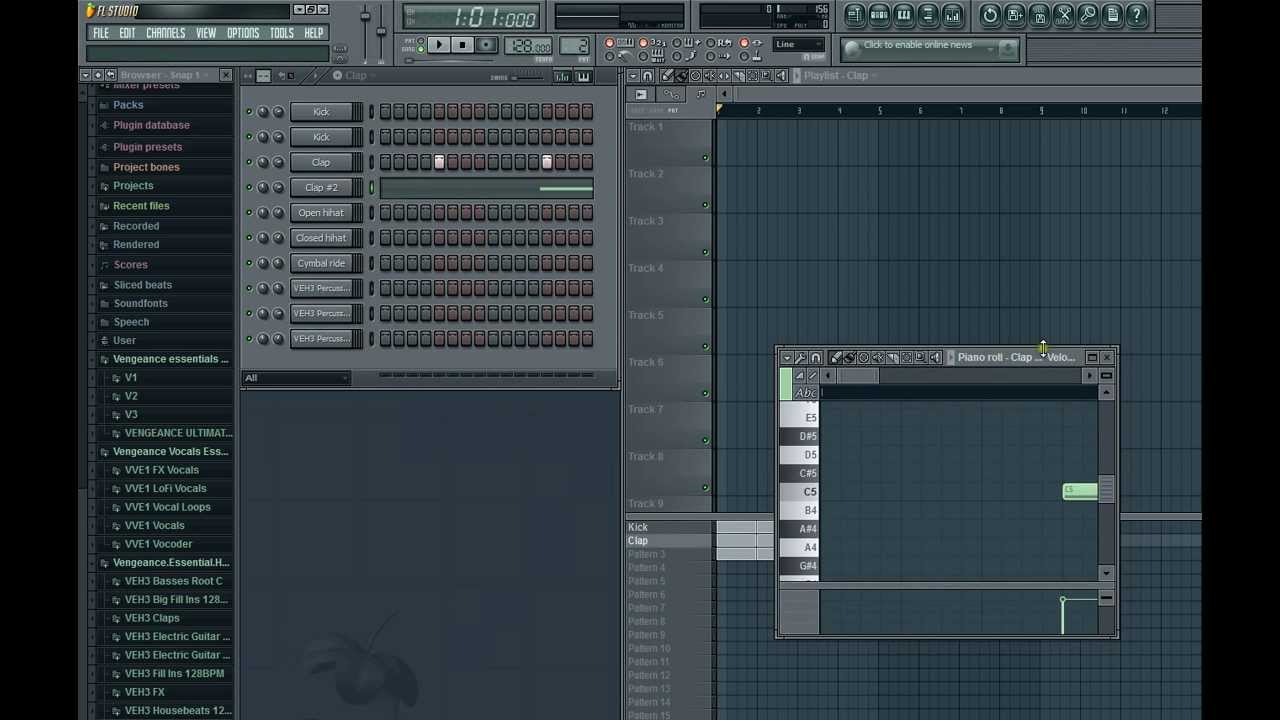The height and width of the screenshot is (720, 1280).
Task: Open the piano roll from top toolbar
Action: pyautogui.click(x=904, y=15)
